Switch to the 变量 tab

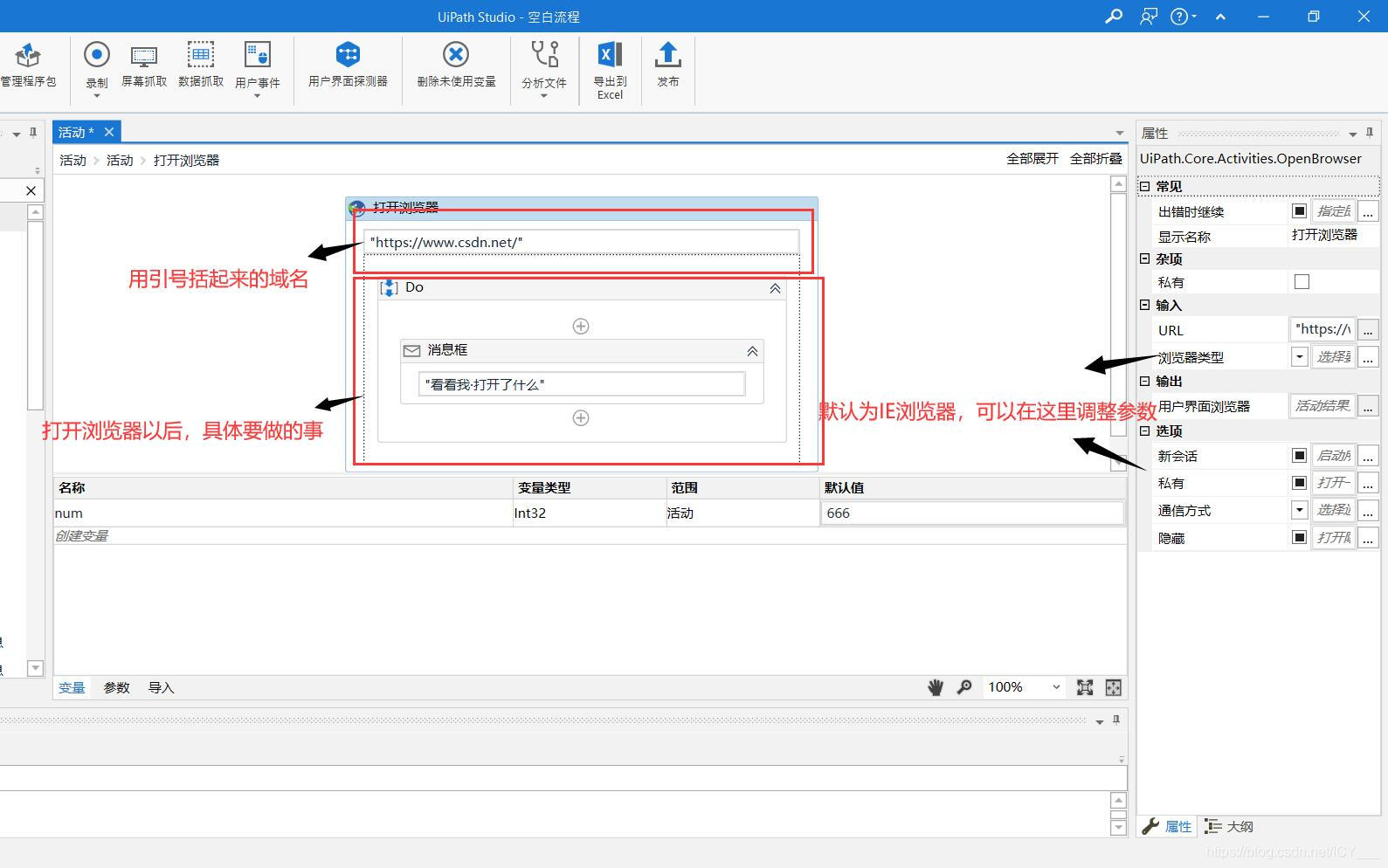coord(72,687)
